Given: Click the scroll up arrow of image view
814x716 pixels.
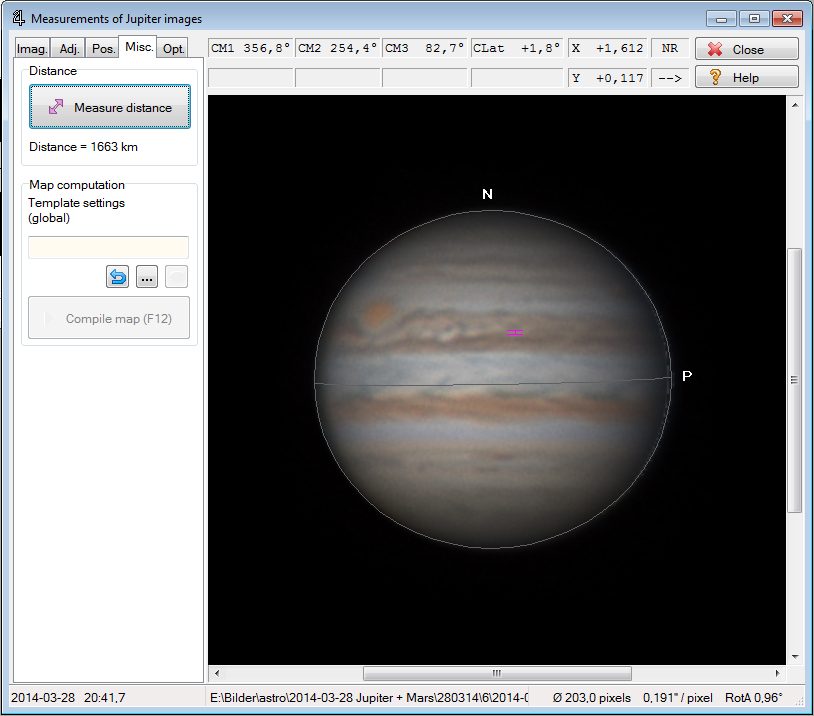Looking at the screenshot, I should pyautogui.click(x=795, y=105).
